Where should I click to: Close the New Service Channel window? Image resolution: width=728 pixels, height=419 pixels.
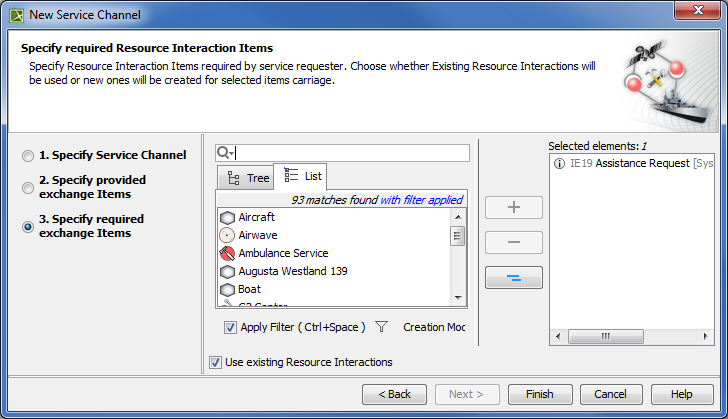(697, 10)
